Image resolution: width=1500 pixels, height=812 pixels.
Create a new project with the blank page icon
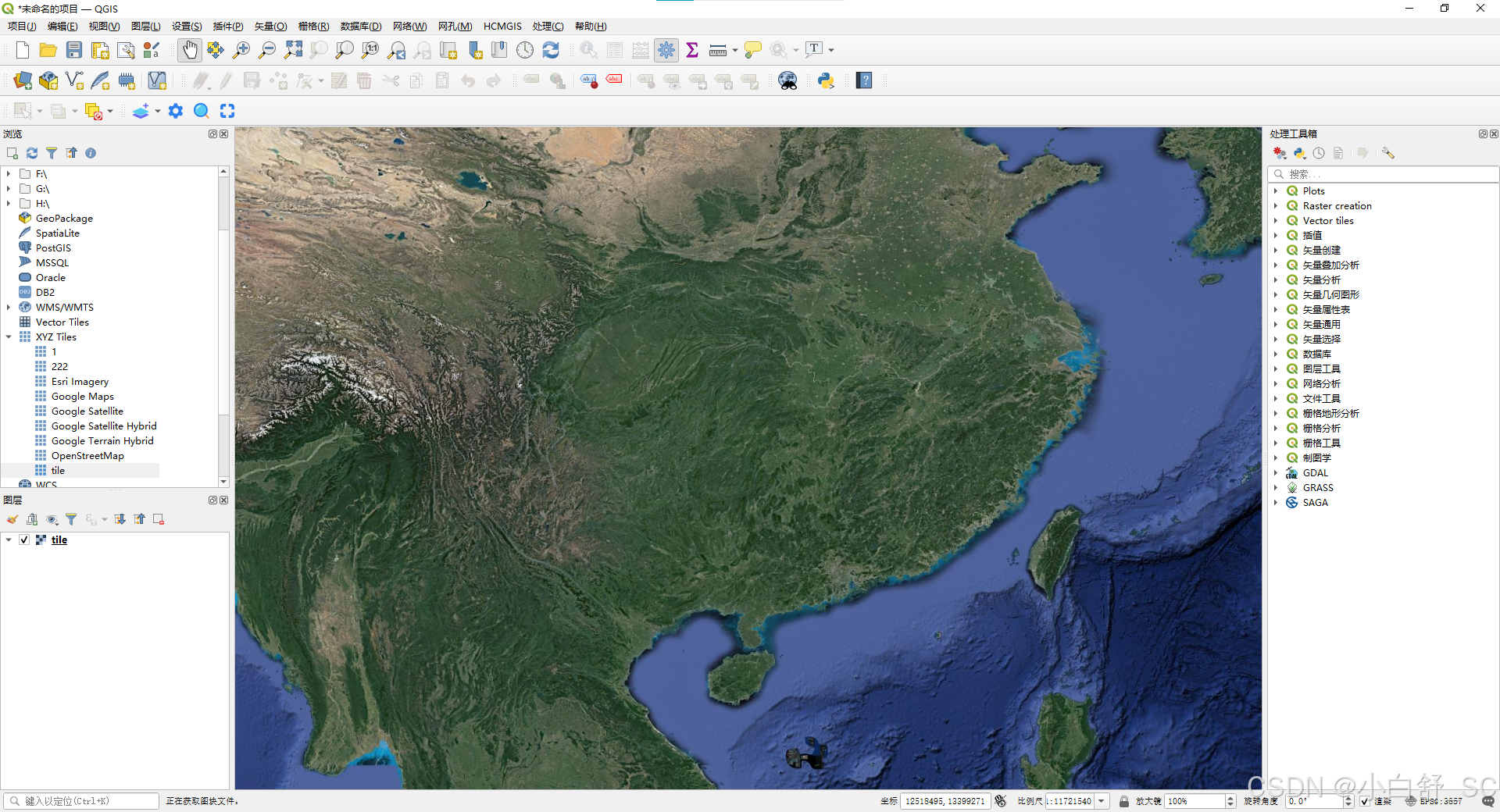coord(23,50)
